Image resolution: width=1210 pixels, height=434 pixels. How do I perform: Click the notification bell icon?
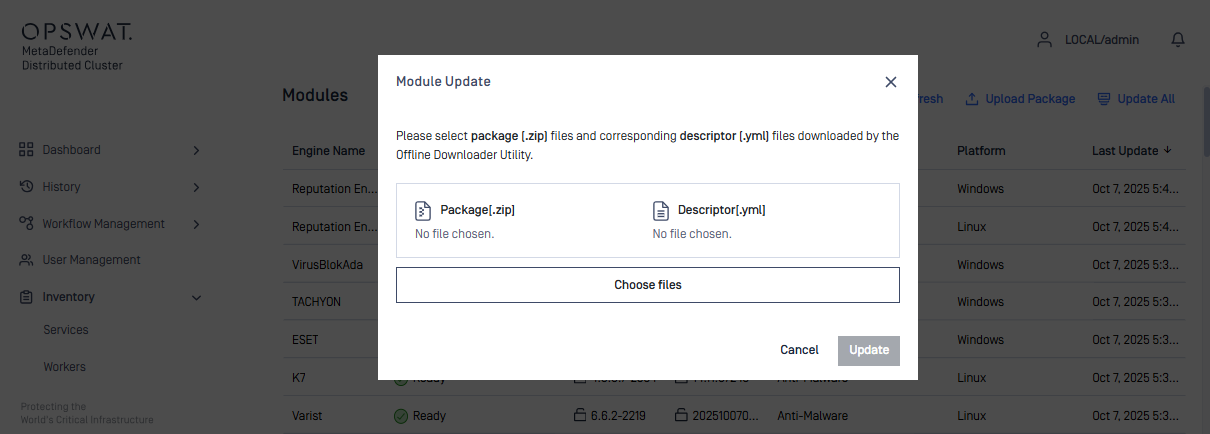pos(1178,40)
